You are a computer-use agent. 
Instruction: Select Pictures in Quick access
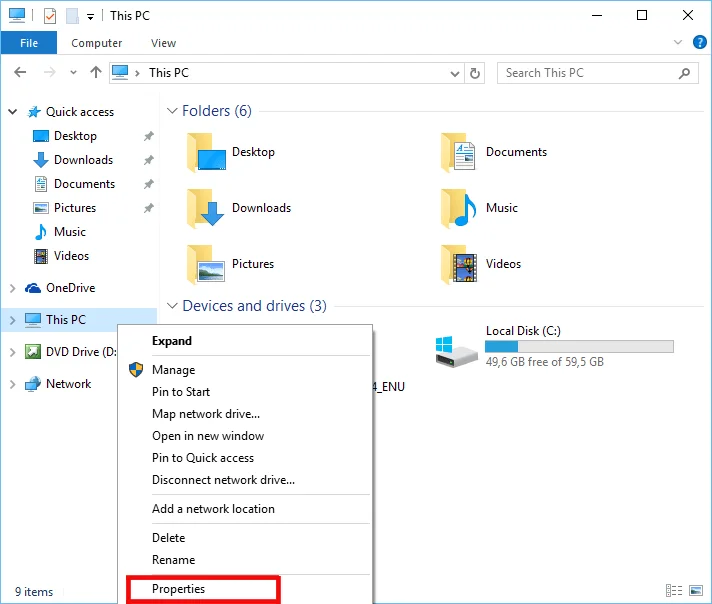[x=75, y=208]
